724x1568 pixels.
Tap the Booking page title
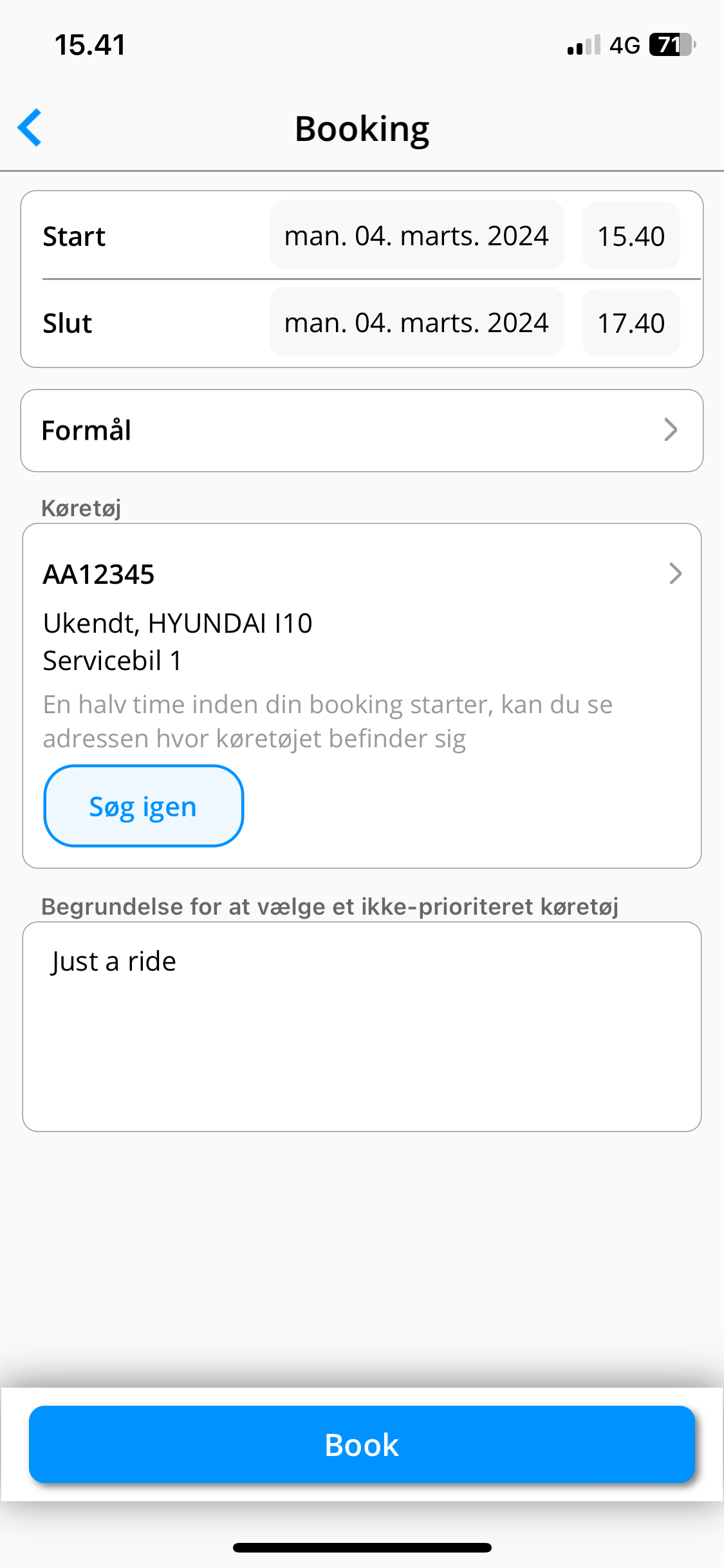362,129
